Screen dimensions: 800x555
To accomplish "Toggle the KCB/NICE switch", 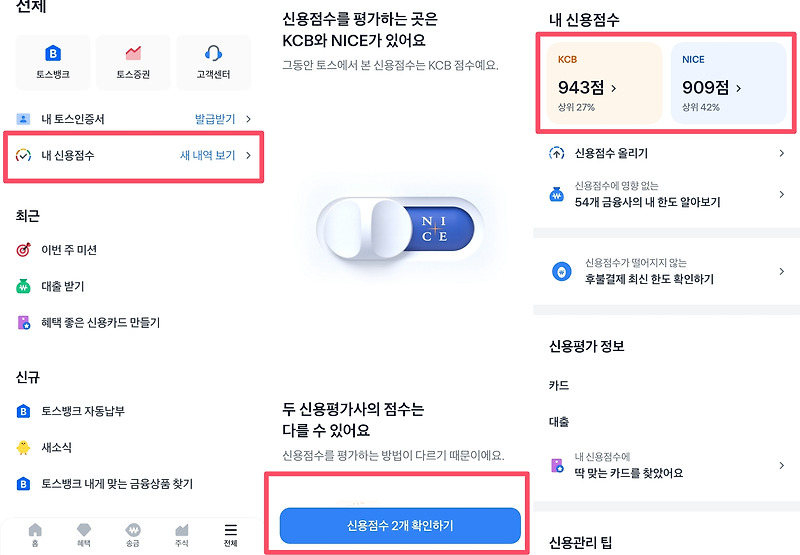I will coord(400,228).
